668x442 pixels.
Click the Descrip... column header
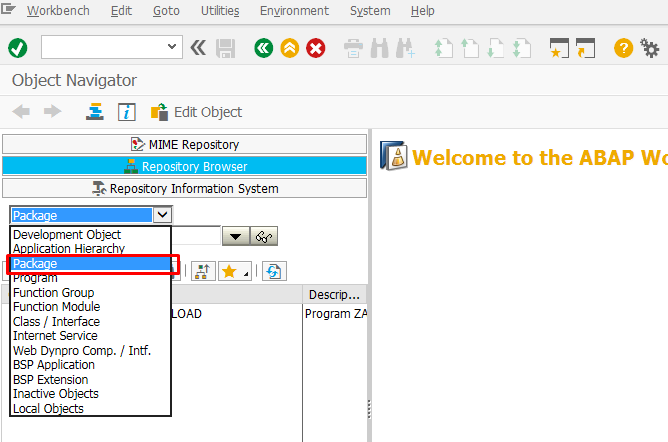(334, 294)
